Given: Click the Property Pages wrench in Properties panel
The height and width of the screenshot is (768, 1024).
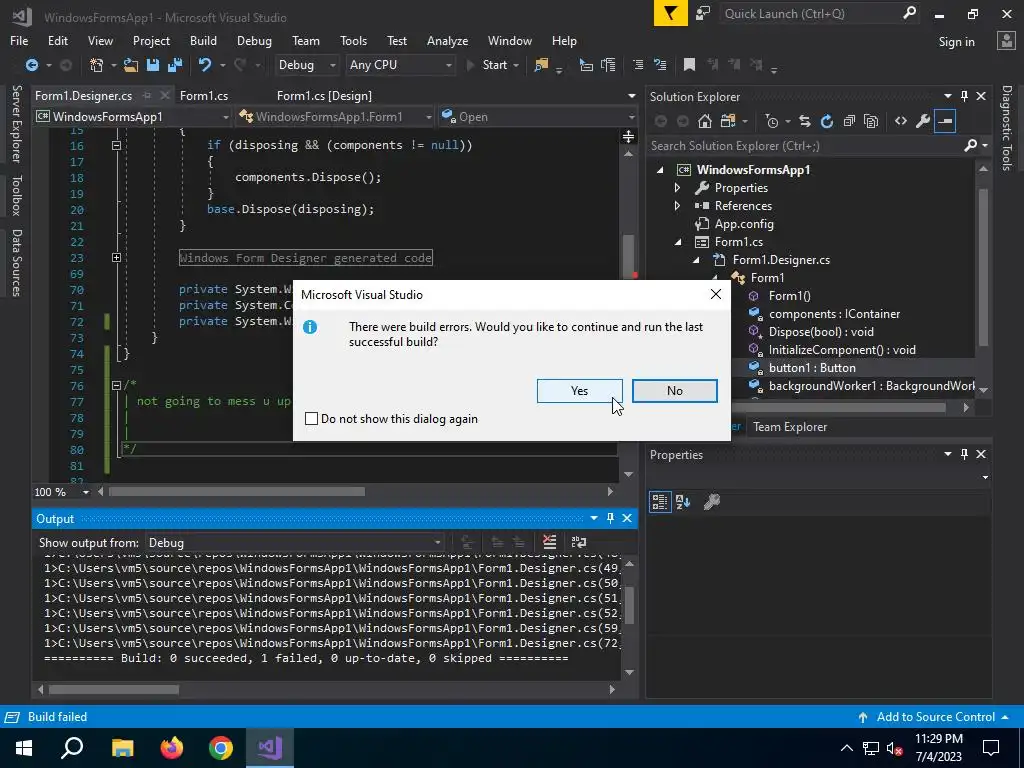Looking at the screenshot, I should (712, 502).
